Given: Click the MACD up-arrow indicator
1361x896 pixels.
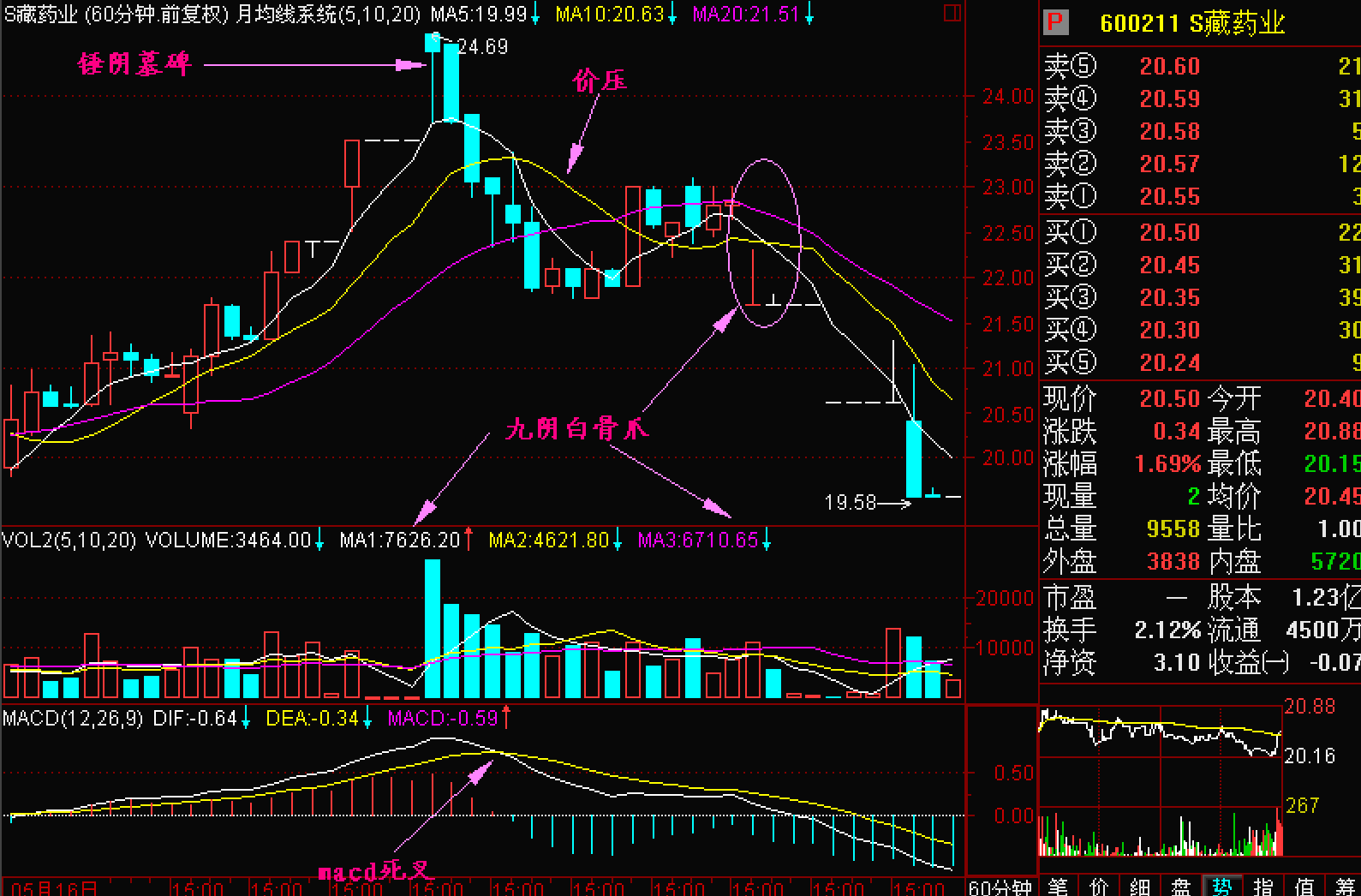Looking at the screenshot, I should 506,718.
